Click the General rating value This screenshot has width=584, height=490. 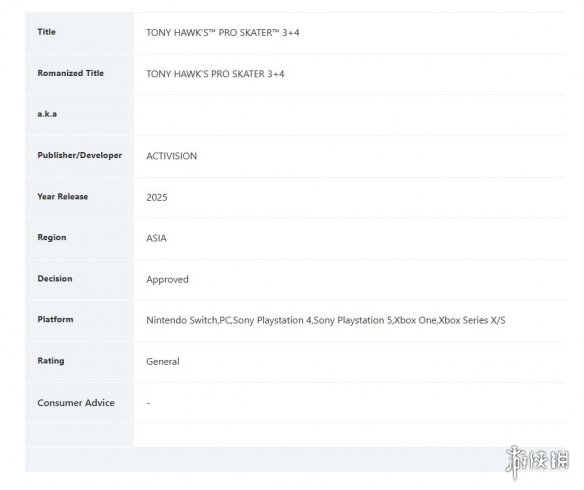click(x=163, y=362)
